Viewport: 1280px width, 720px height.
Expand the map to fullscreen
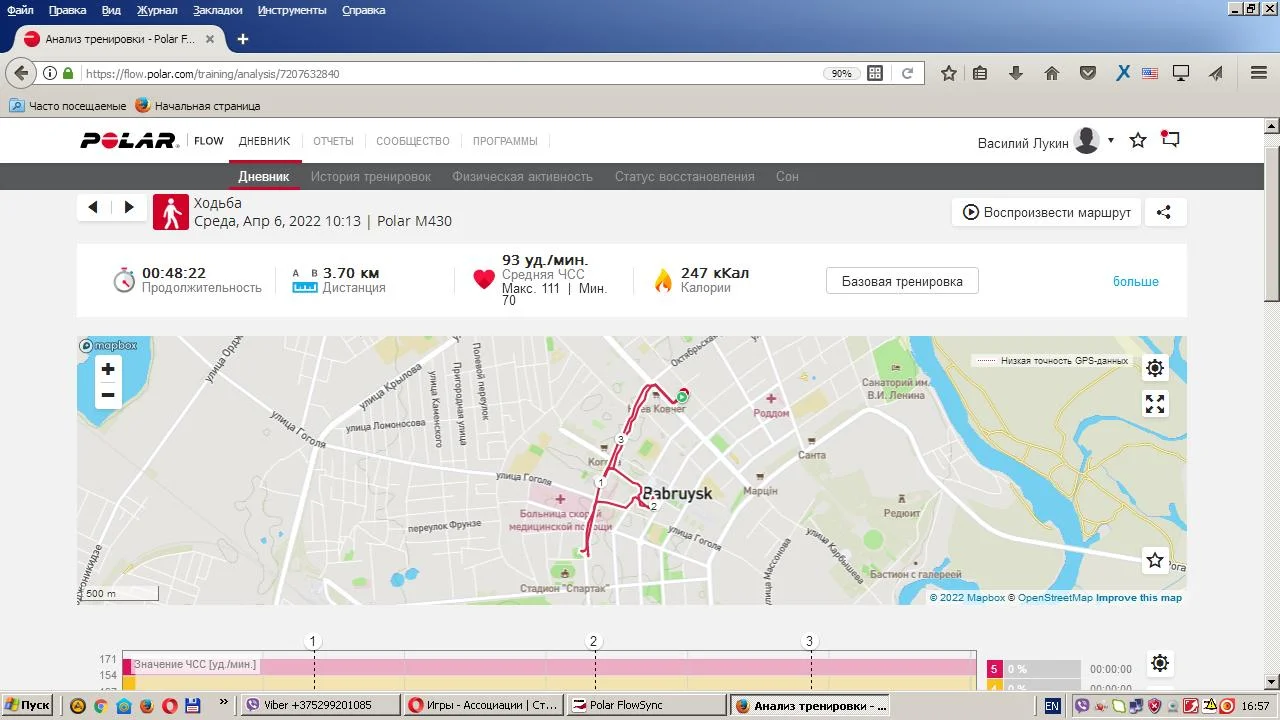pyautogui.click(x=1155, y=404)
